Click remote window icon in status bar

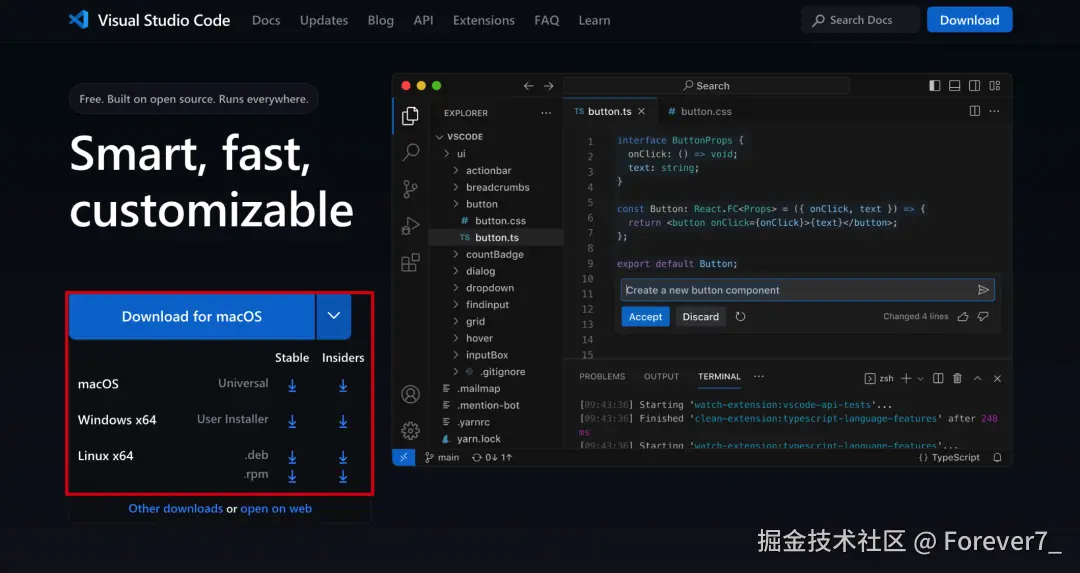click(404, 457)
